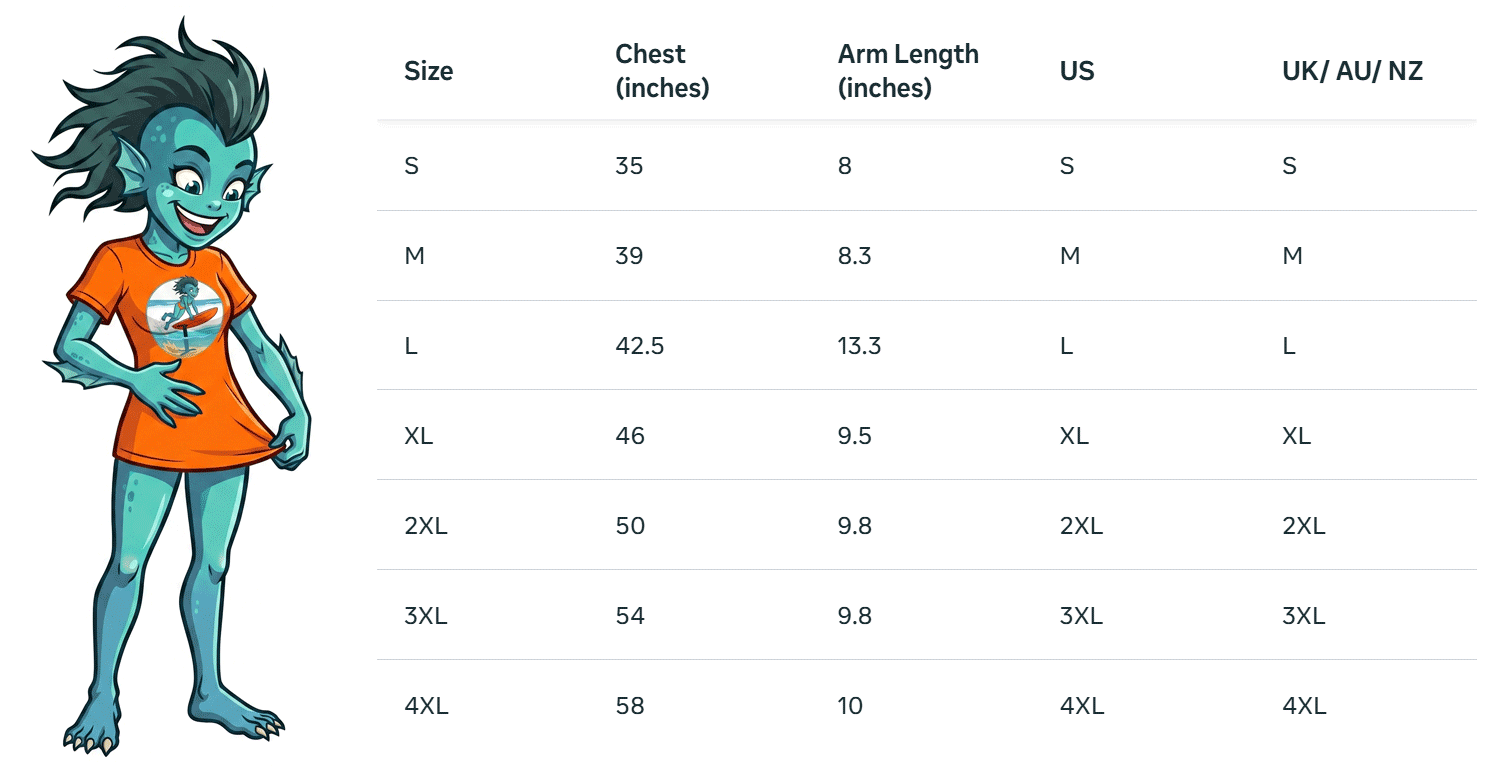Click 3XL in the Size column
Screen dimensions: 1489x766
(x=425, y=616)
